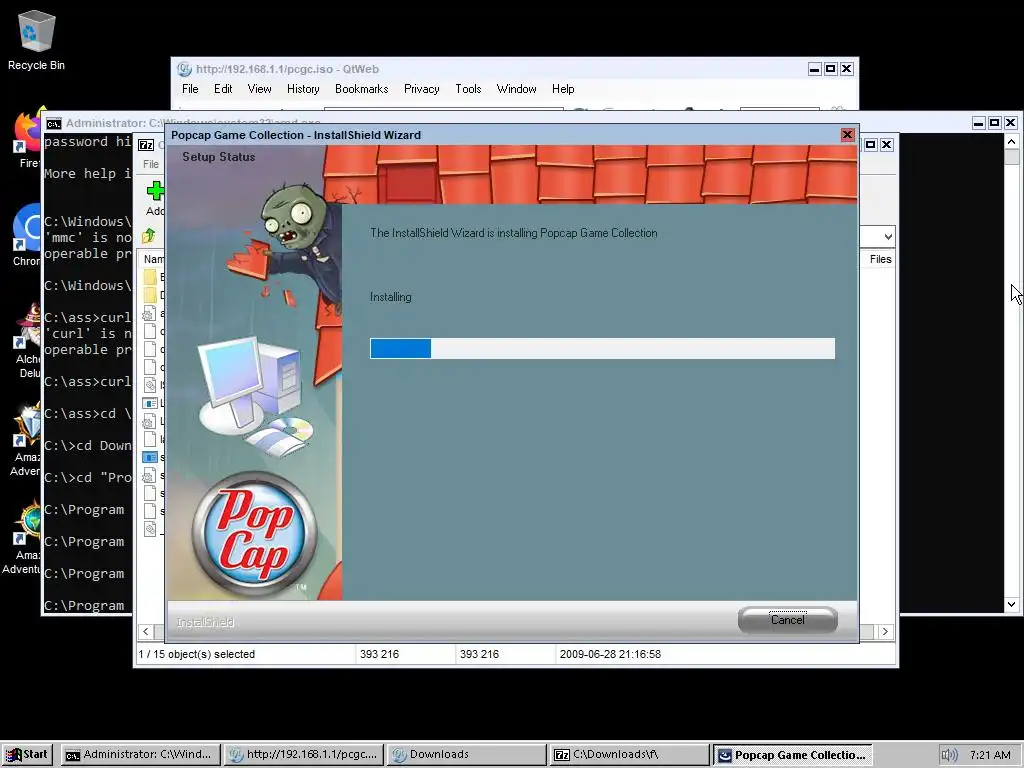Close the InstallShield Wizard window
Screen dimensions: 1024x768
(847, 135)
